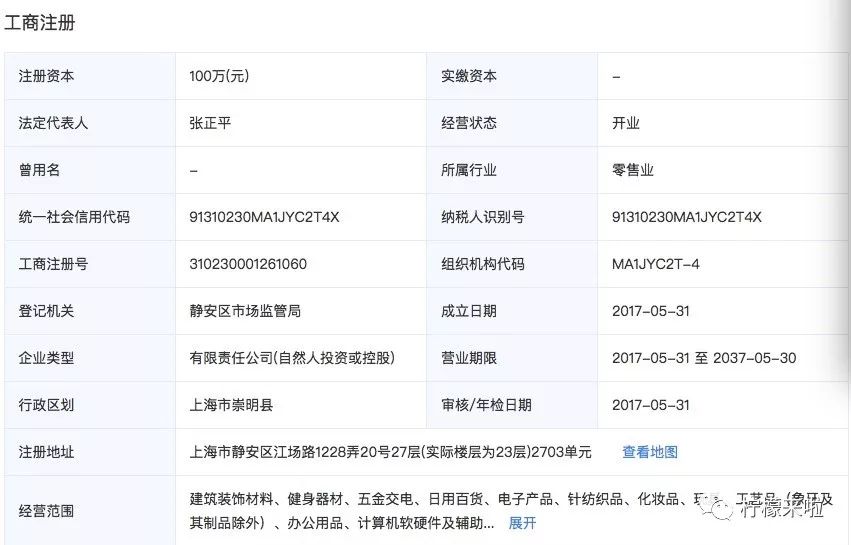Select the 组织机构代码 label

coord(483,264)
